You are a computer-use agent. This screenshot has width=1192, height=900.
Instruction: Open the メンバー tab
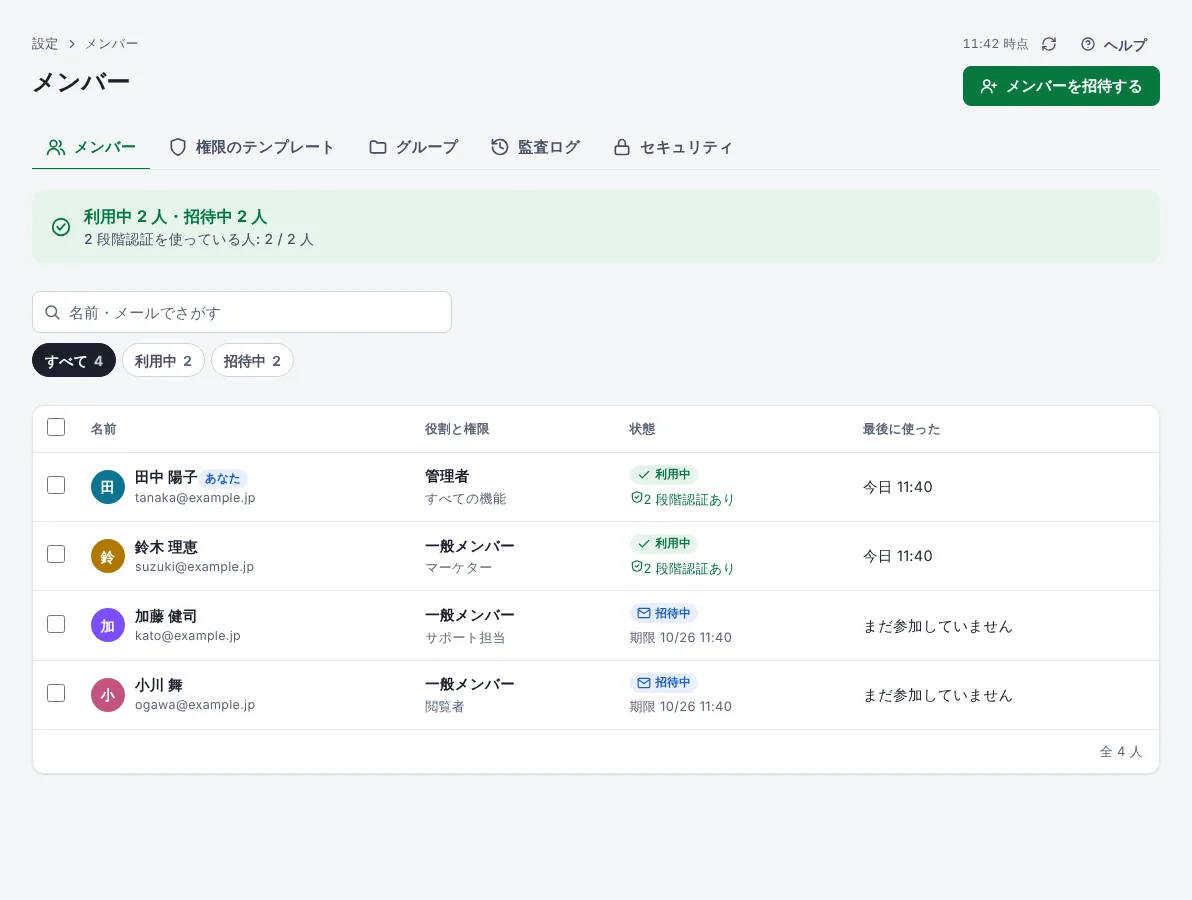point(91,147)
